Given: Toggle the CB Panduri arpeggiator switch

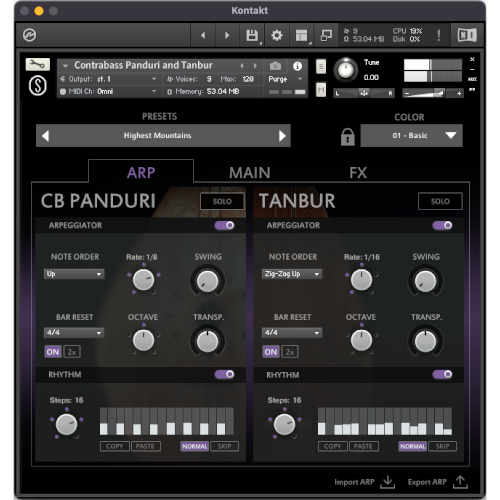Looking at the screenshot, I should pos(224,225).
